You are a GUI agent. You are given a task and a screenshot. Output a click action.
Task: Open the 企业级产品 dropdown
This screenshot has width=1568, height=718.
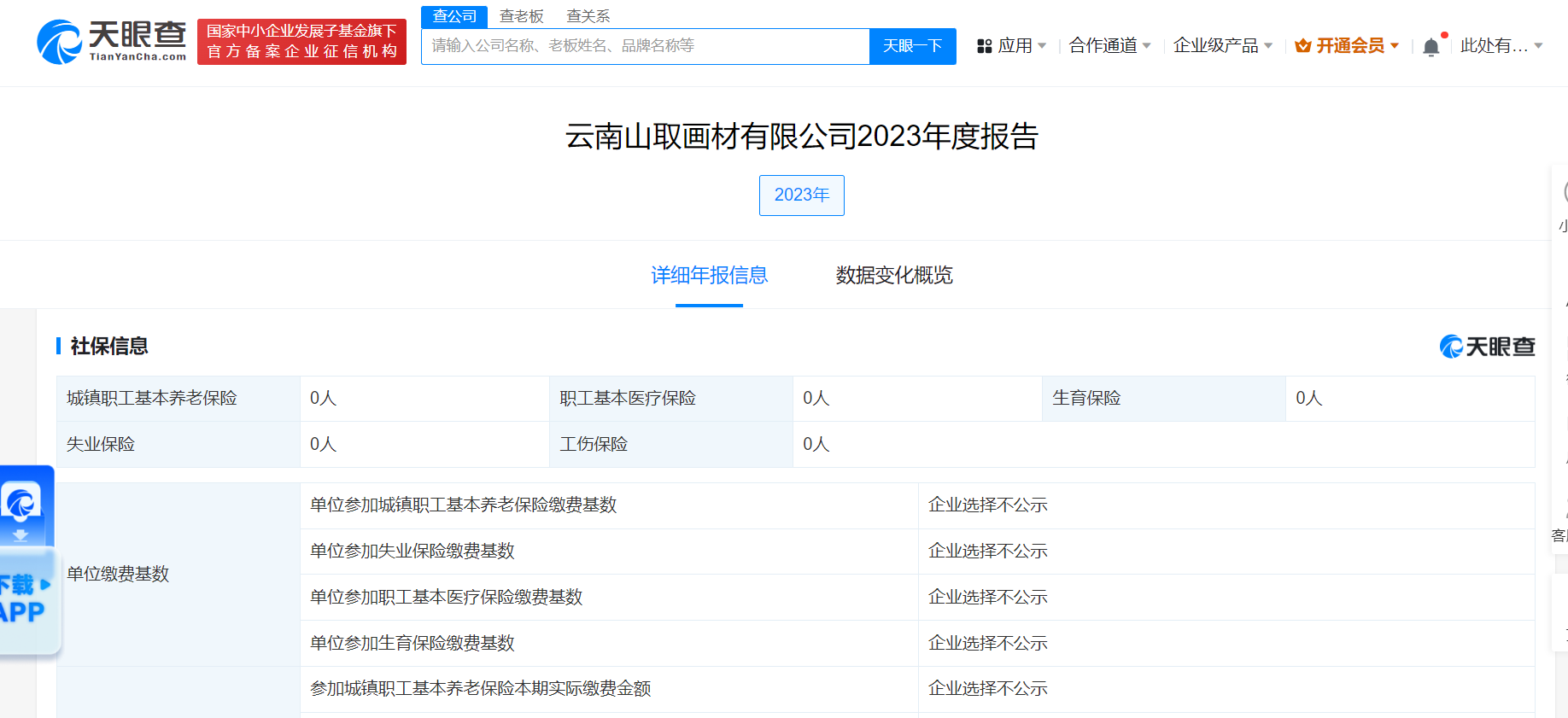[x=1222, y=46]
